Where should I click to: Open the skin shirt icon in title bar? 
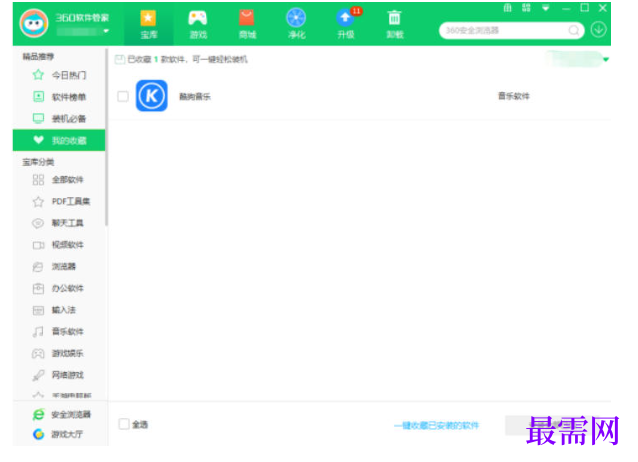tap(507, 8)
